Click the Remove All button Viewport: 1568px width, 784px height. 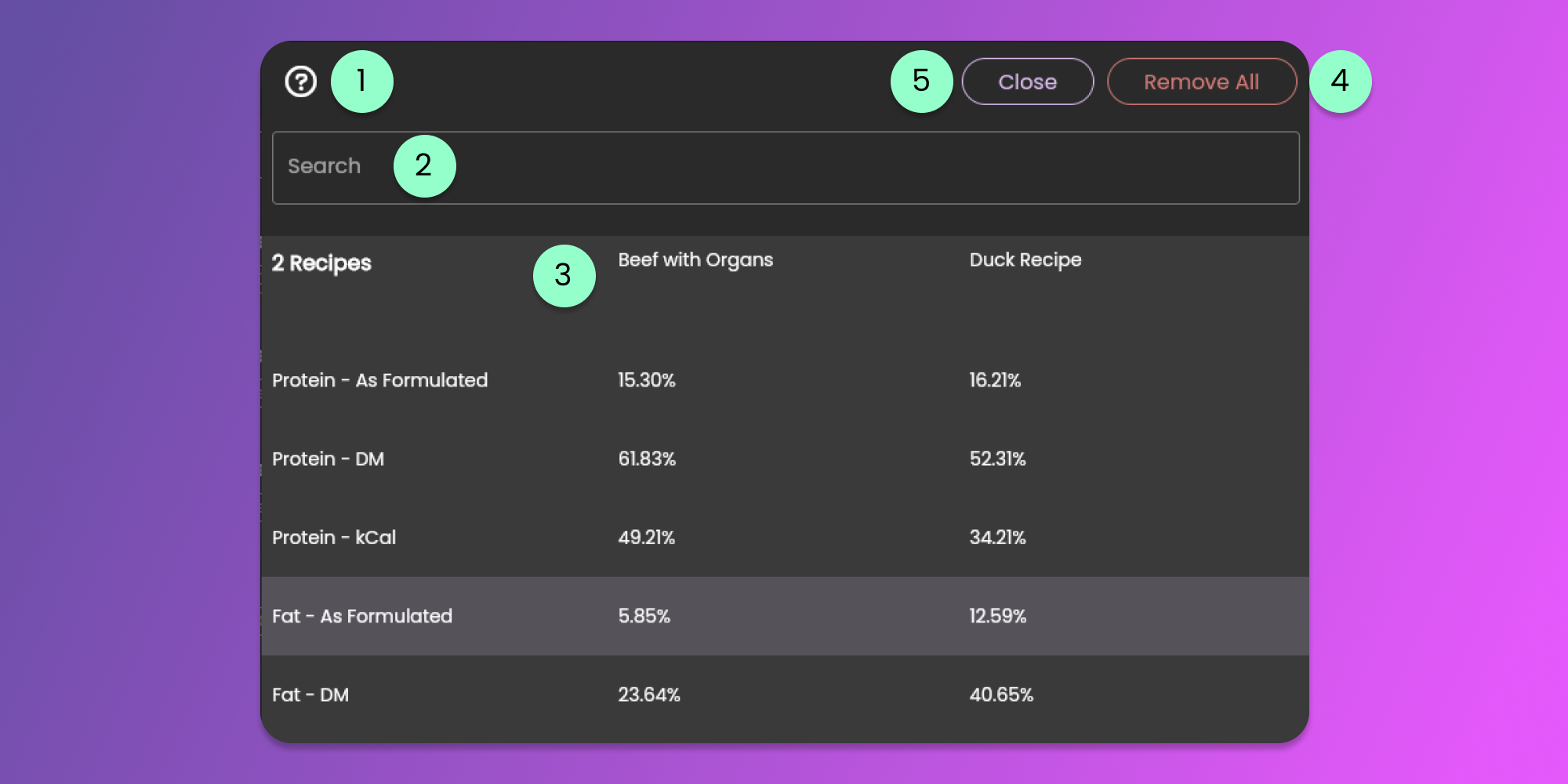[x=1201, y=82]
